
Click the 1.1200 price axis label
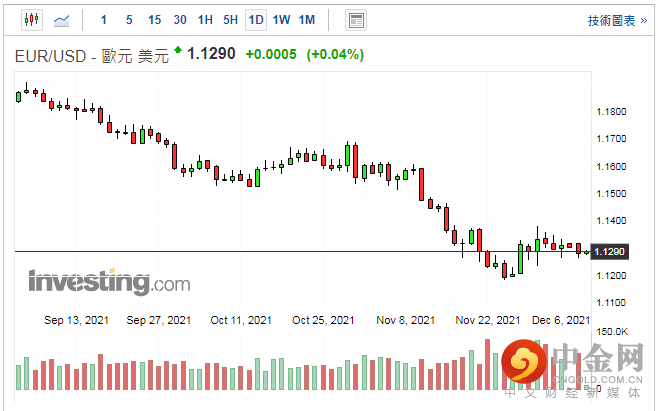(x=611, y=276)
